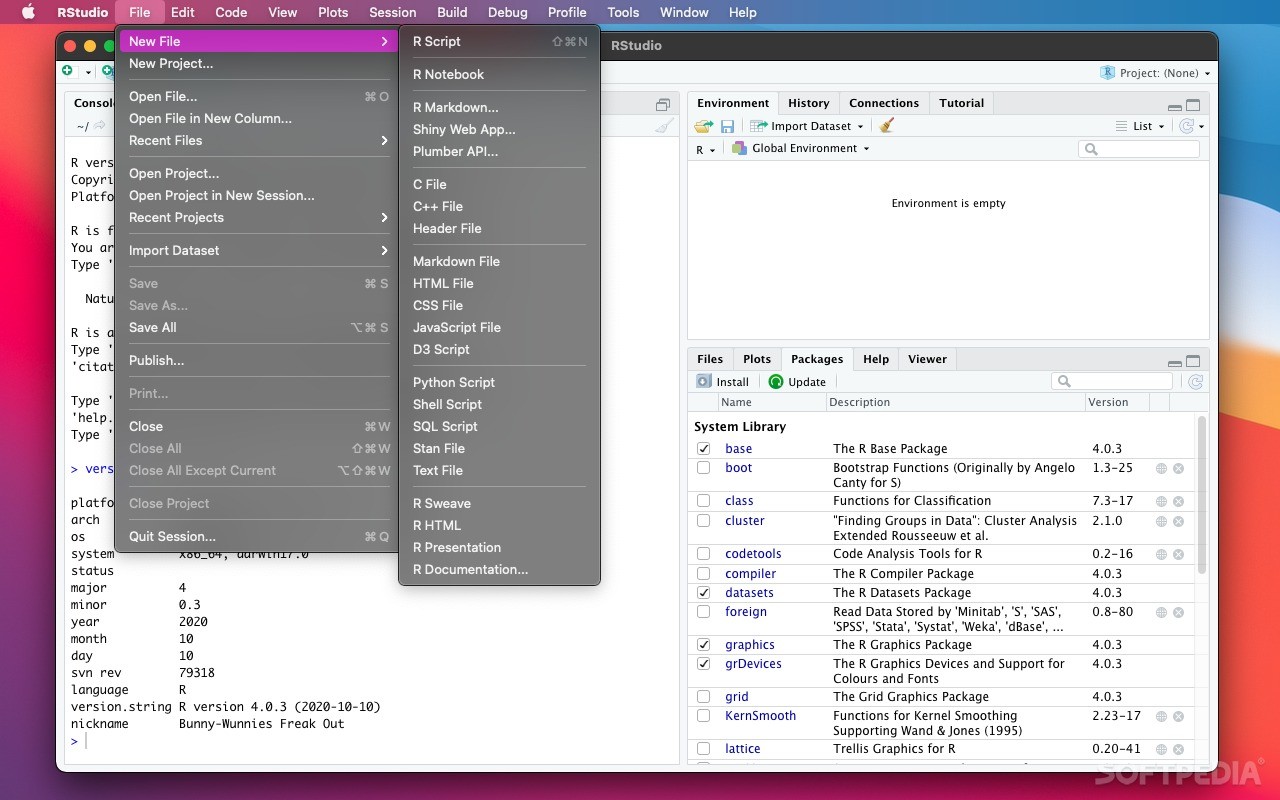
Task: Click the new file plus icon
Action: point(68,71)
